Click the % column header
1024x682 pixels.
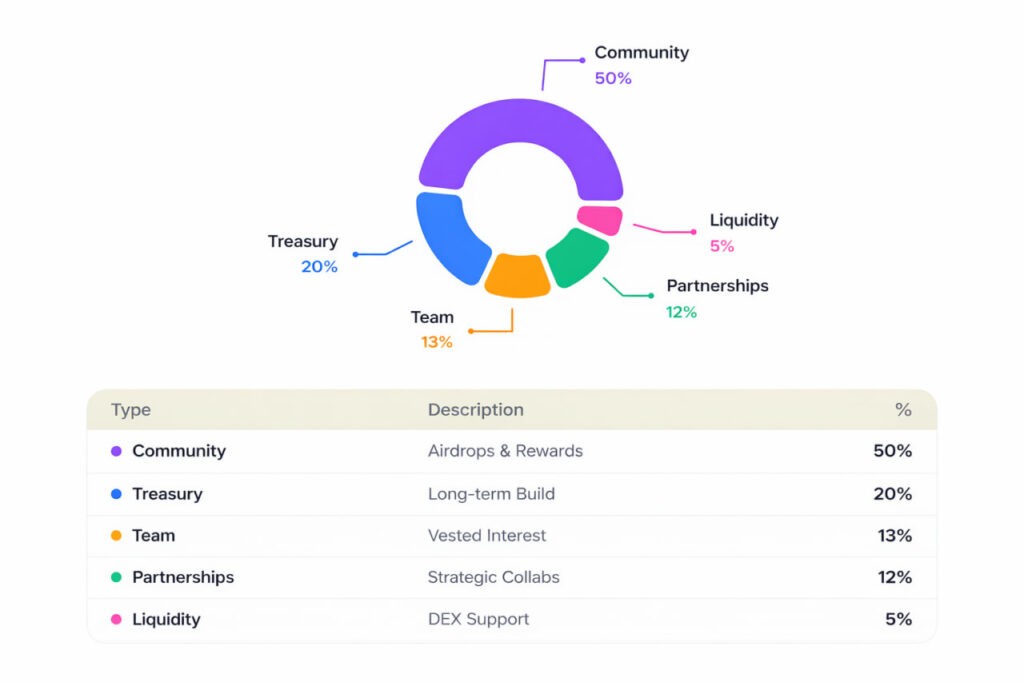pyautogui.click(x=903, y=410)
